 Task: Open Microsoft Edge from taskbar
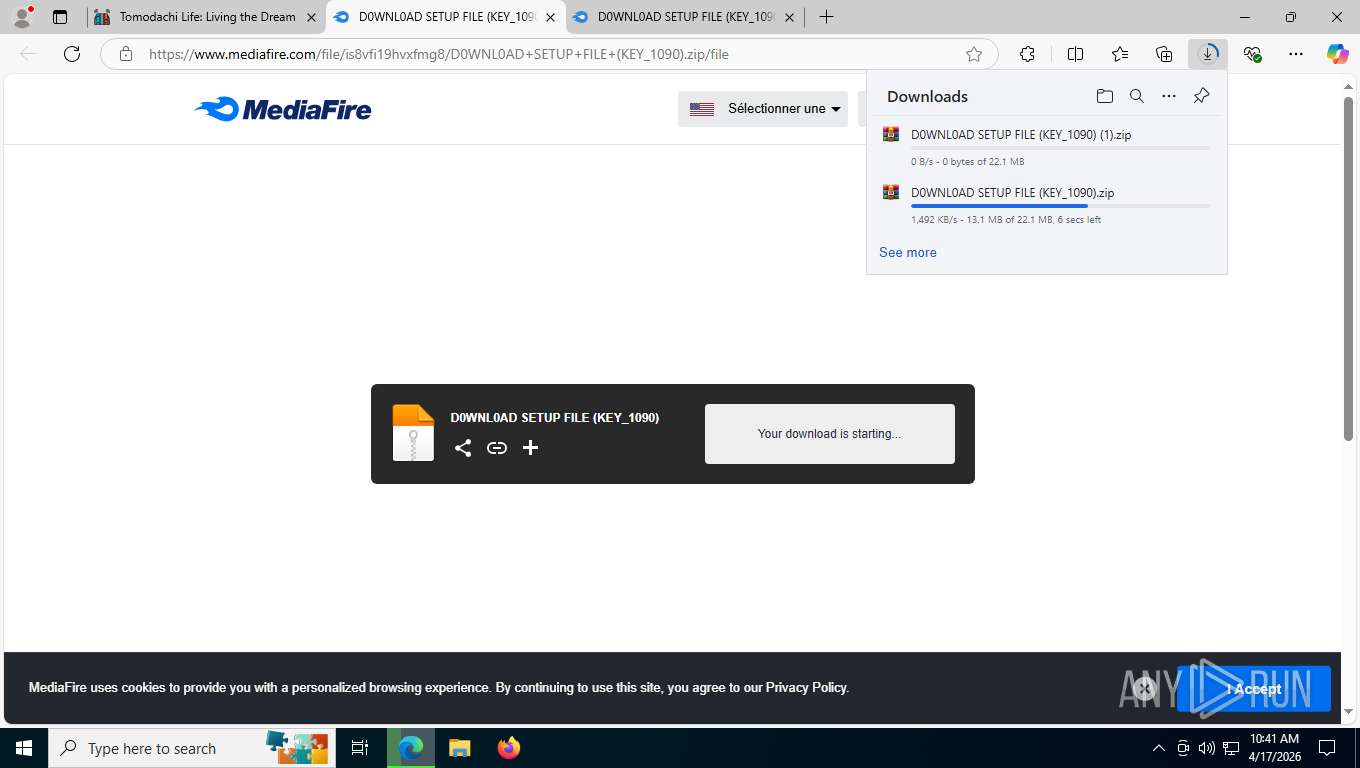tap(411, 748)
